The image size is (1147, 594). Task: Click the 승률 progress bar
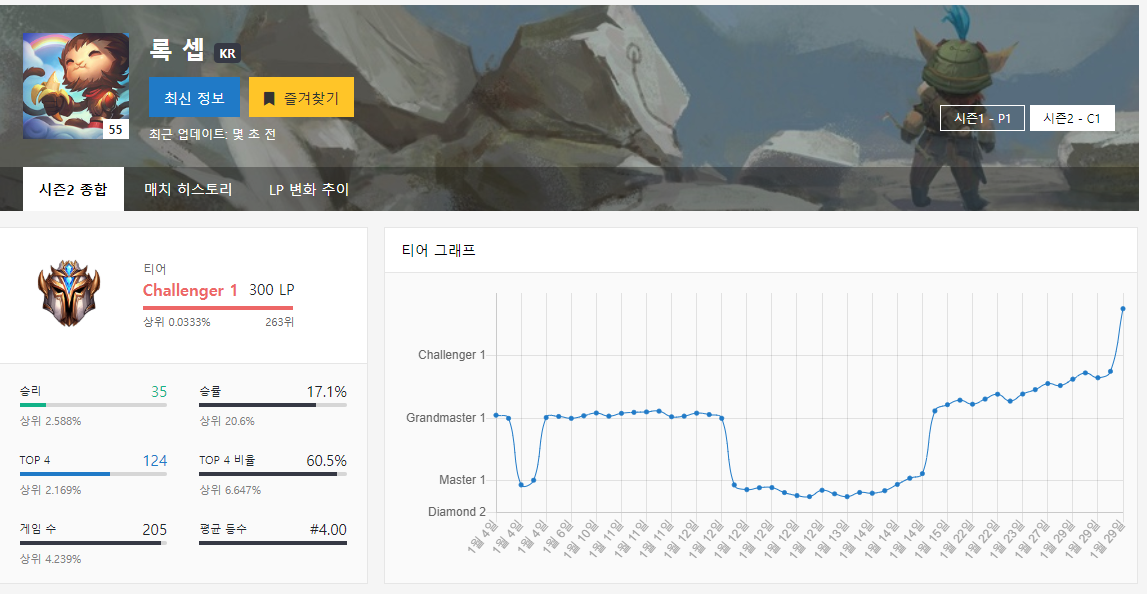tap(273, 405)
